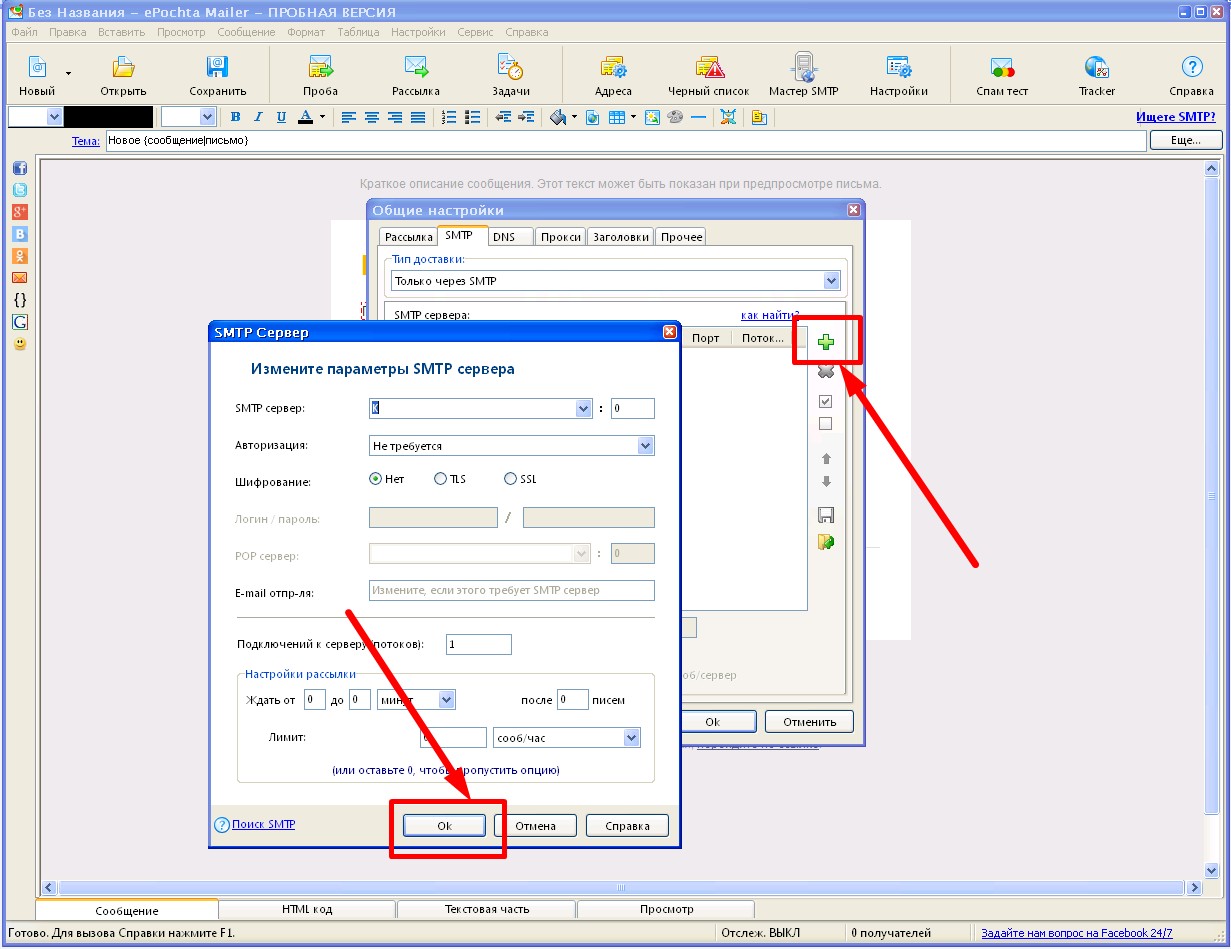This screenshot has width=1231, height=949.
Task: Switch to the Заголовки settings tab
Action: click(x=621, y=237)
